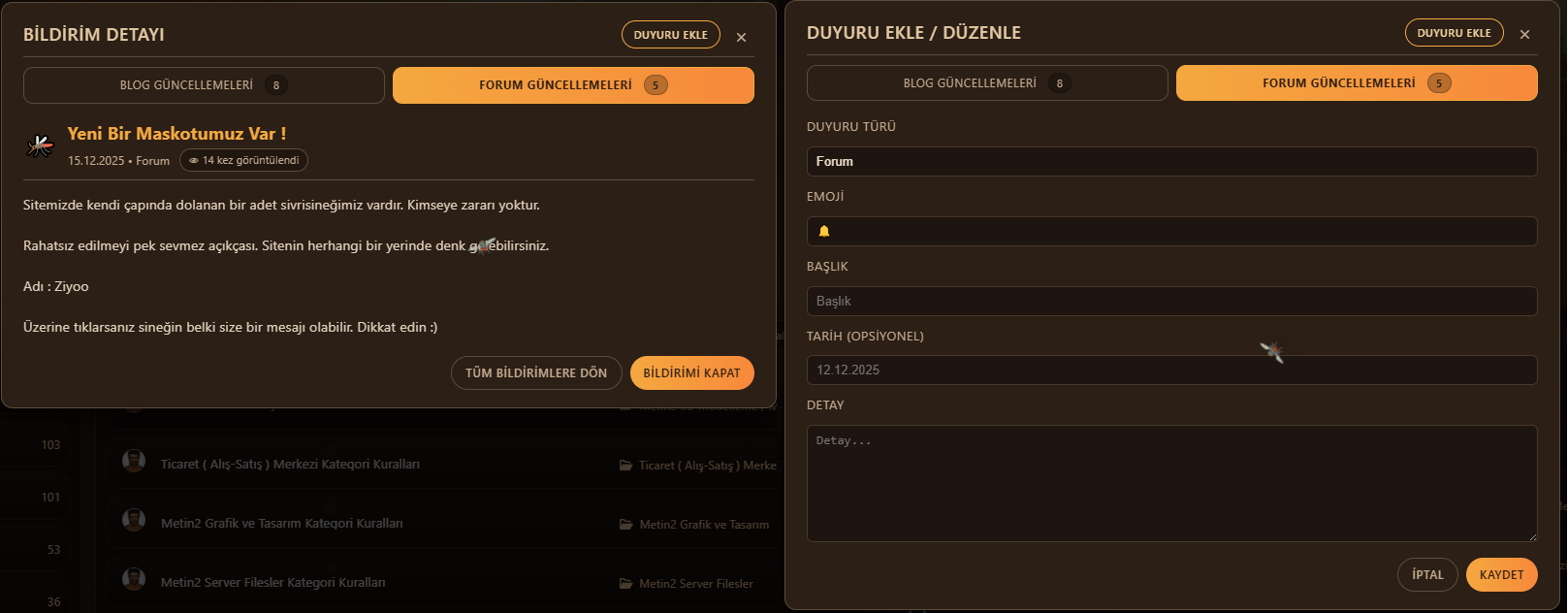Select Forum Güncellemeleri tab in Duyuru Ekle dialog

tap(1356, 83)
